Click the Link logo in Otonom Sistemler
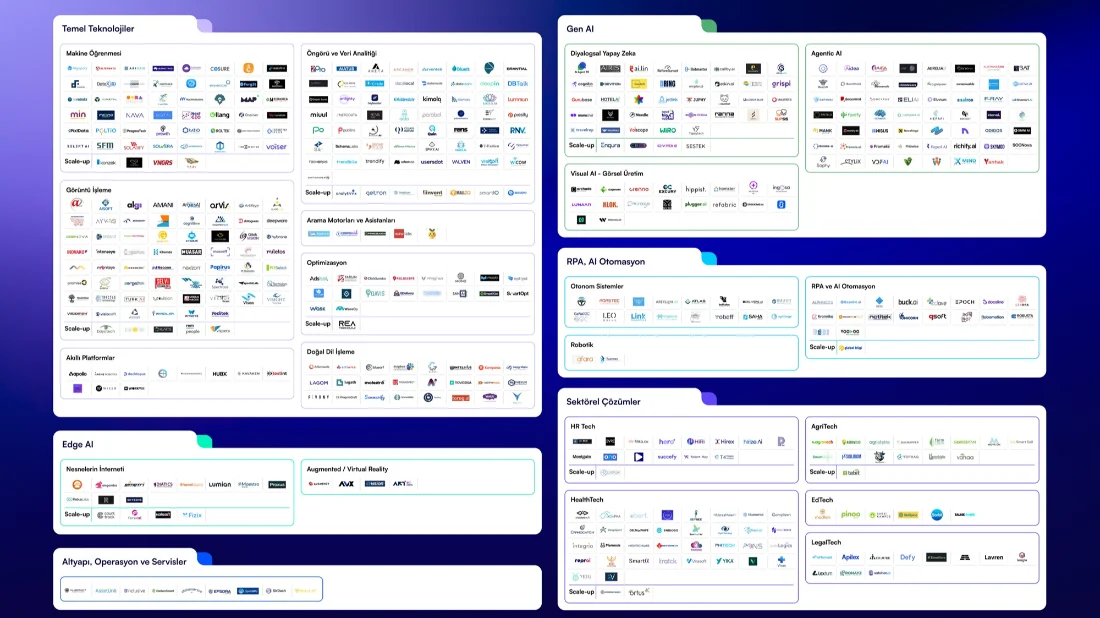Viewport: 1100px width, 618px height. [638, 316]
